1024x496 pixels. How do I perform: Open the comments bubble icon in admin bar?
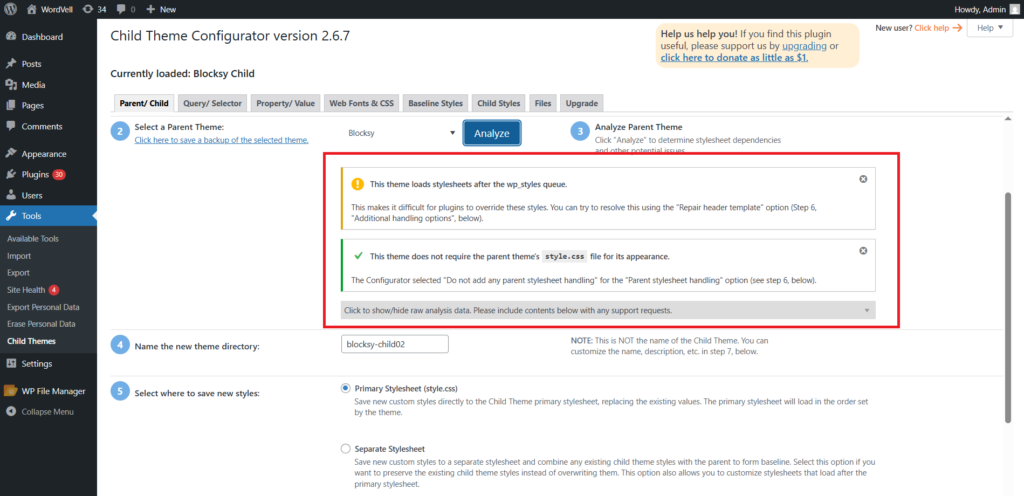pyautogui.click(x=121, y=10)
